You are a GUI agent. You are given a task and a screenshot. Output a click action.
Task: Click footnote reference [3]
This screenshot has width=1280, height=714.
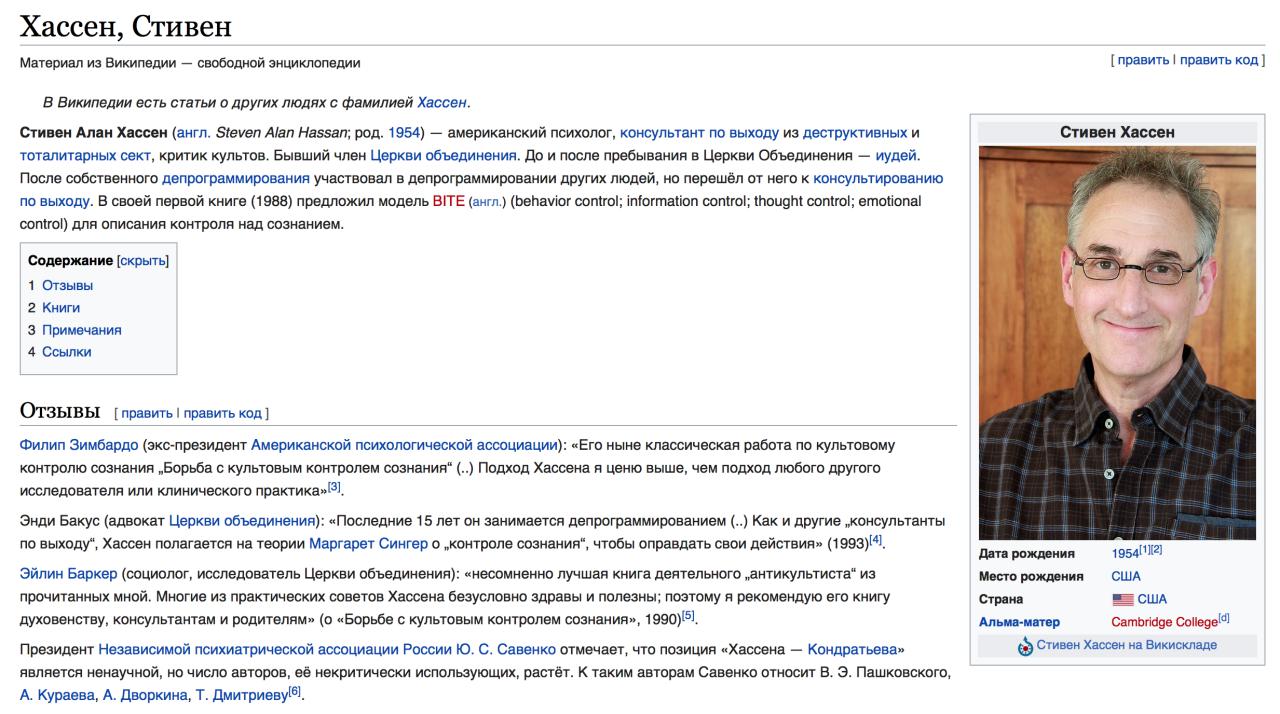[335, 487]
